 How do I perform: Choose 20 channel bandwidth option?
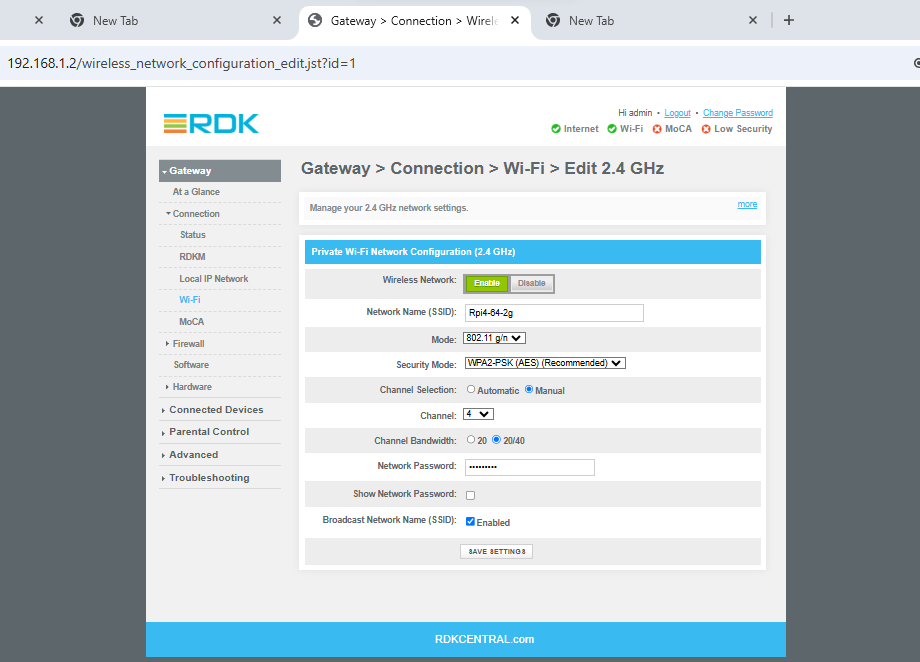tap(471, 440)
